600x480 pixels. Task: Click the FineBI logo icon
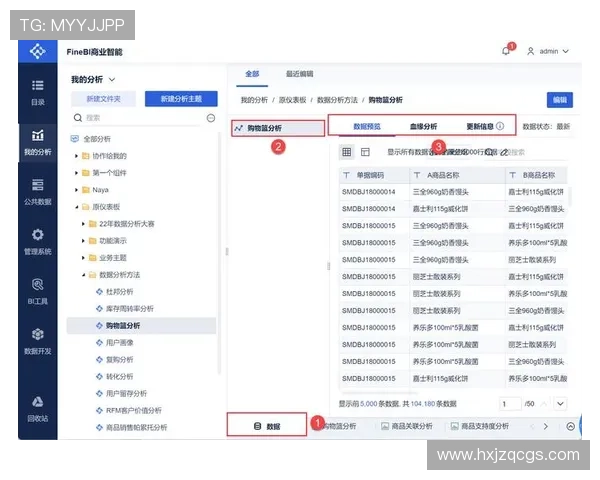[x=38, y=51]
